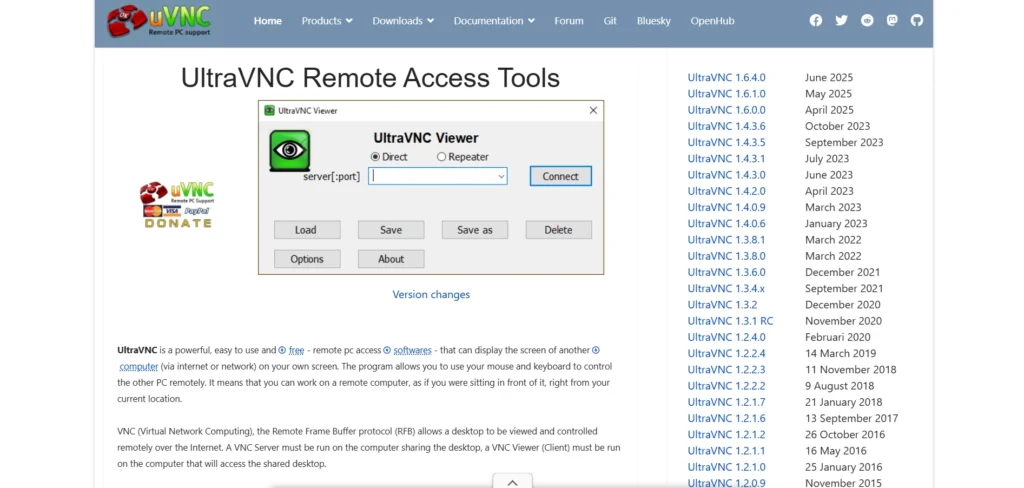This screenshot has width=1024, height=488.
Task: Click the scroll-to-top chevron at page bottom
Action: (x=513, y=482)
